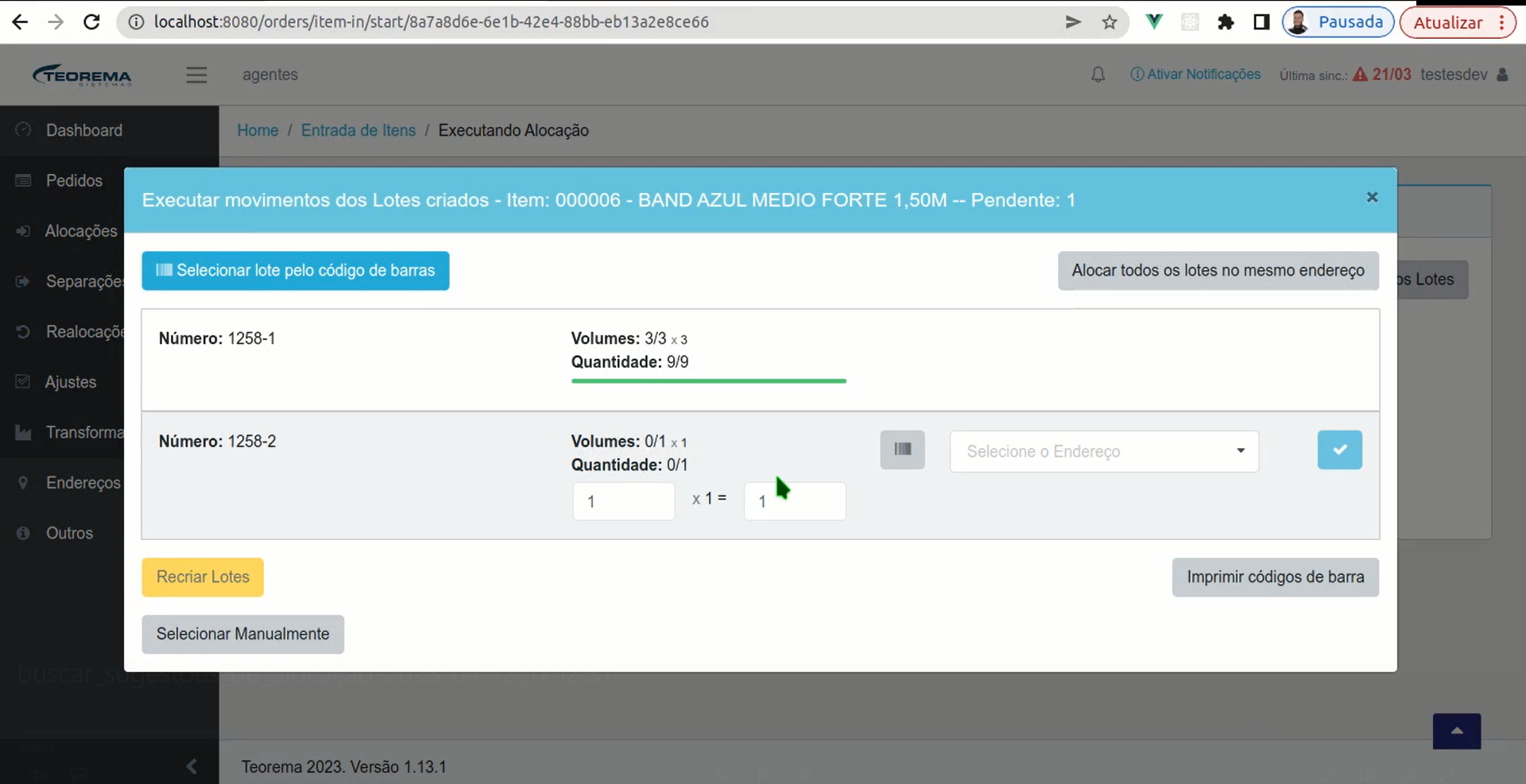Confirm lot 1258-2 with check button
The width and height of the screenshot is (1526, 784).
(1340, 450)
